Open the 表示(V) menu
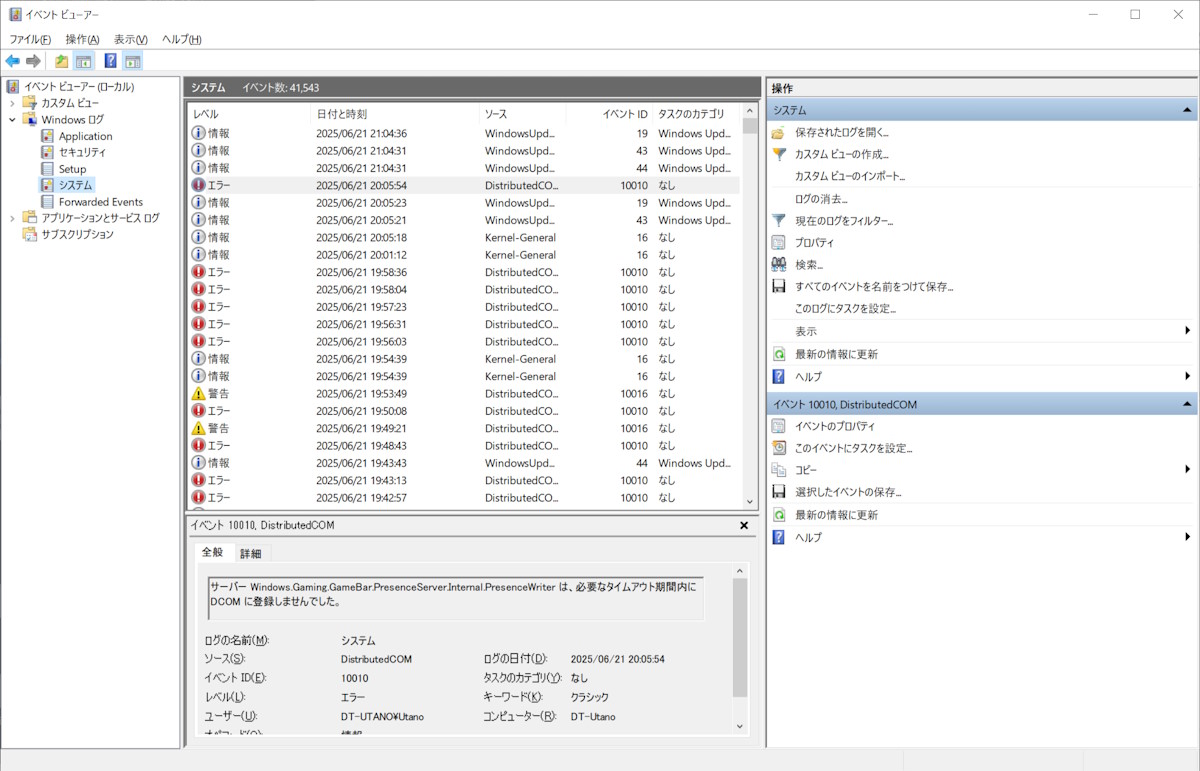 click(x=131, y=39)
